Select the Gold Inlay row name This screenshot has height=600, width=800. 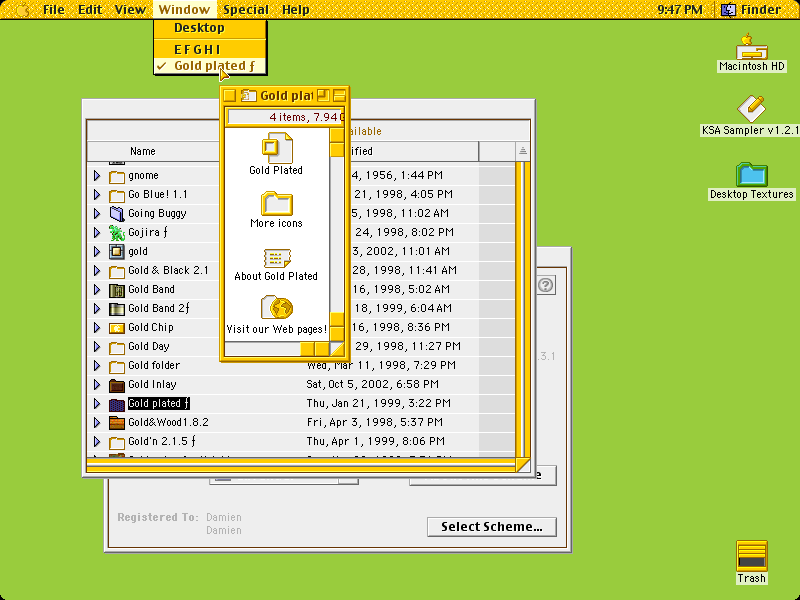coord(152,384)
